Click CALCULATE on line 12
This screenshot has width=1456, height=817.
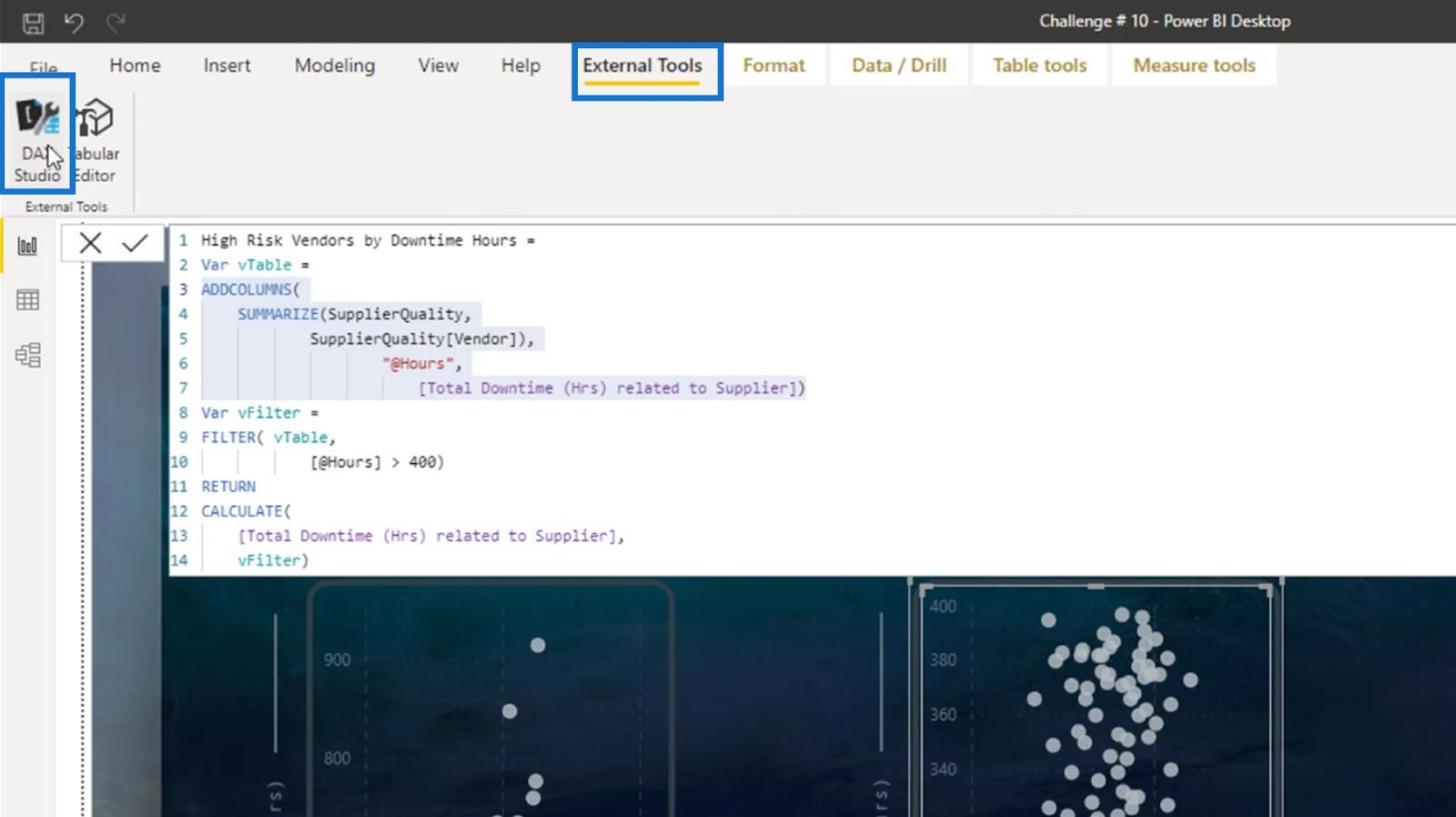tap(241, 510)
